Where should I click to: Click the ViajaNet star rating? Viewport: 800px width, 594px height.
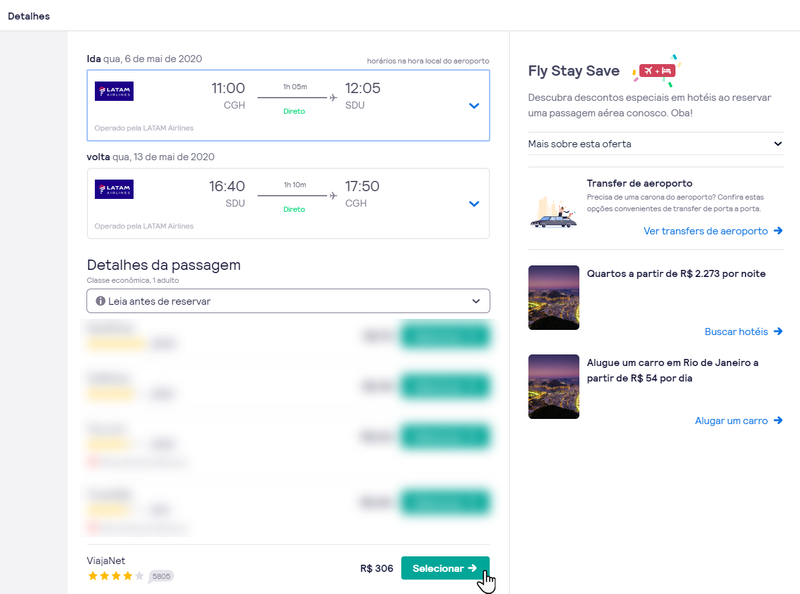coord(115,576)
